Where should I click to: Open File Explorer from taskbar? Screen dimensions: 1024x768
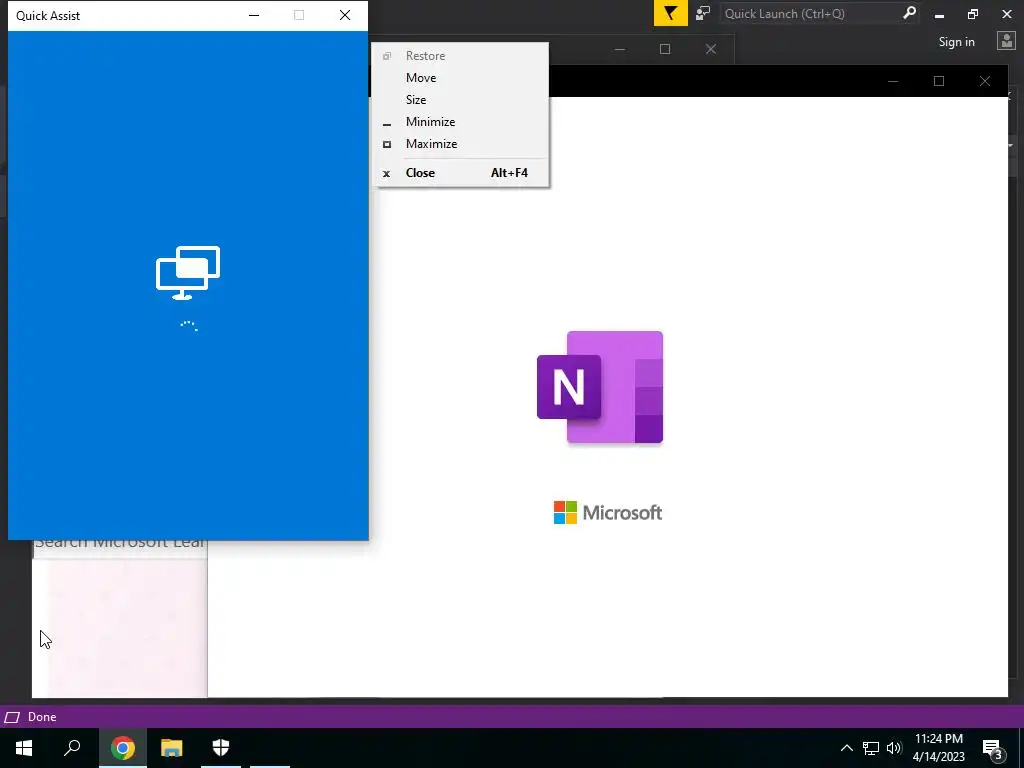point(172,748)
